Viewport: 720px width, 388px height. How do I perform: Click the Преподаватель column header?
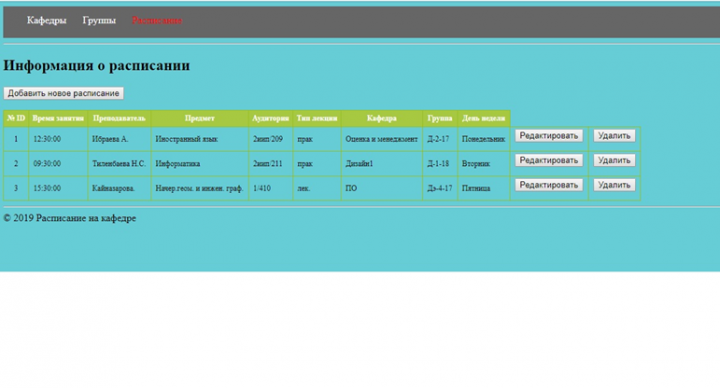(x=119, y=118)
